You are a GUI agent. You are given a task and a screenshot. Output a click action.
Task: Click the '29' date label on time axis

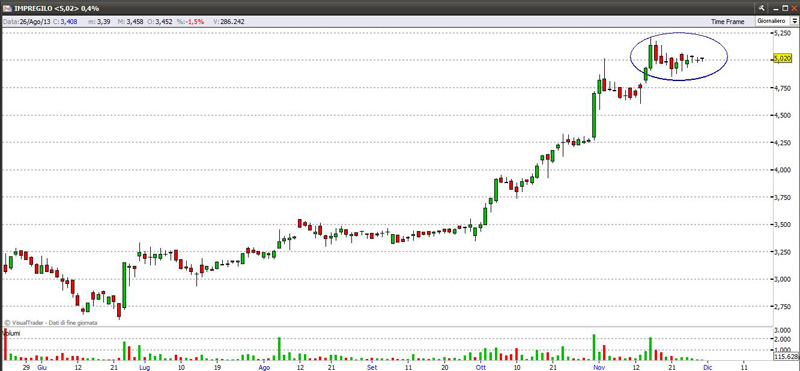[x=26, y=366]
